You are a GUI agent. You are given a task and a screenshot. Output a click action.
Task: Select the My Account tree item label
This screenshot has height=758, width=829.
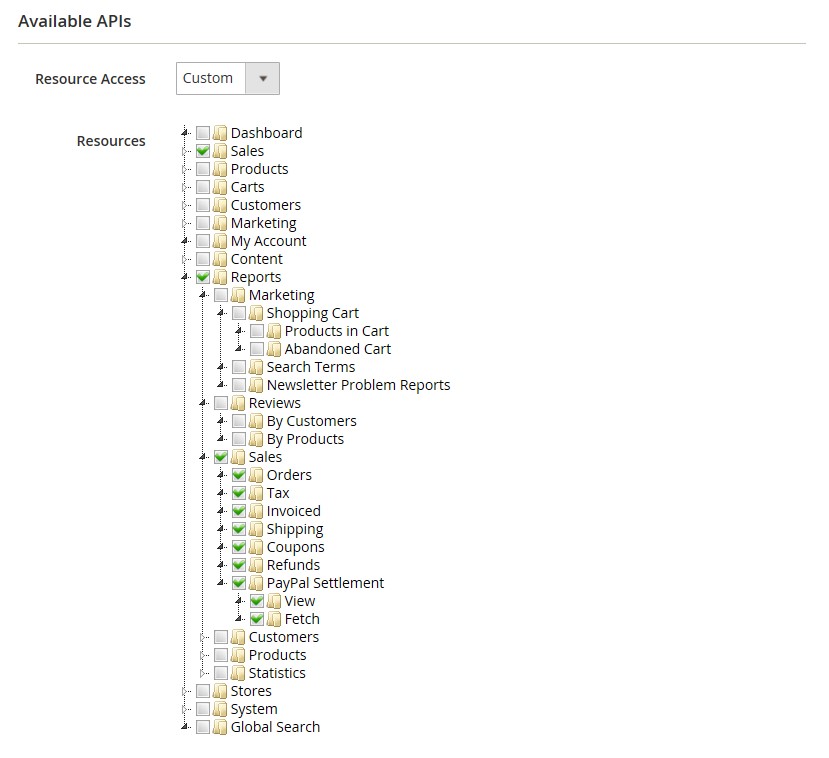pyautogui.click(x=268, y=241)
